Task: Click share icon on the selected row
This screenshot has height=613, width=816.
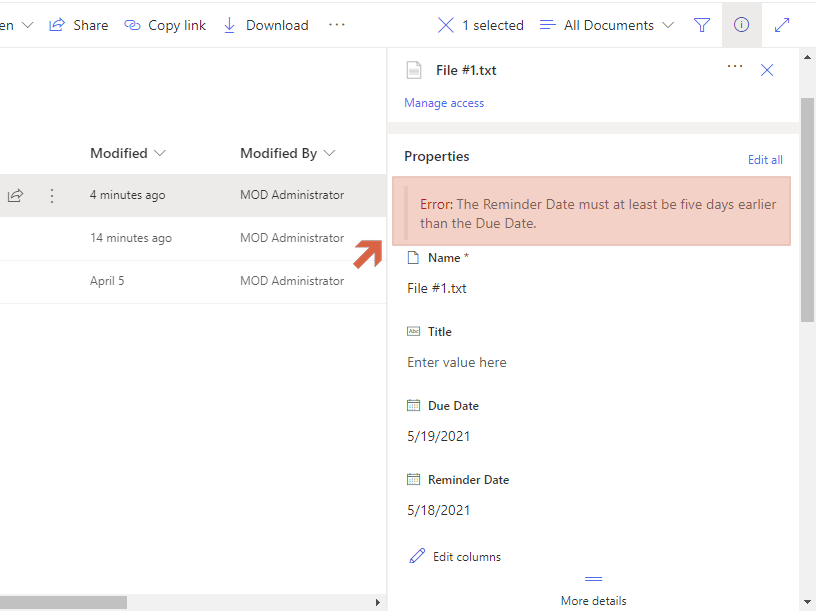Action: click(15, 195)
